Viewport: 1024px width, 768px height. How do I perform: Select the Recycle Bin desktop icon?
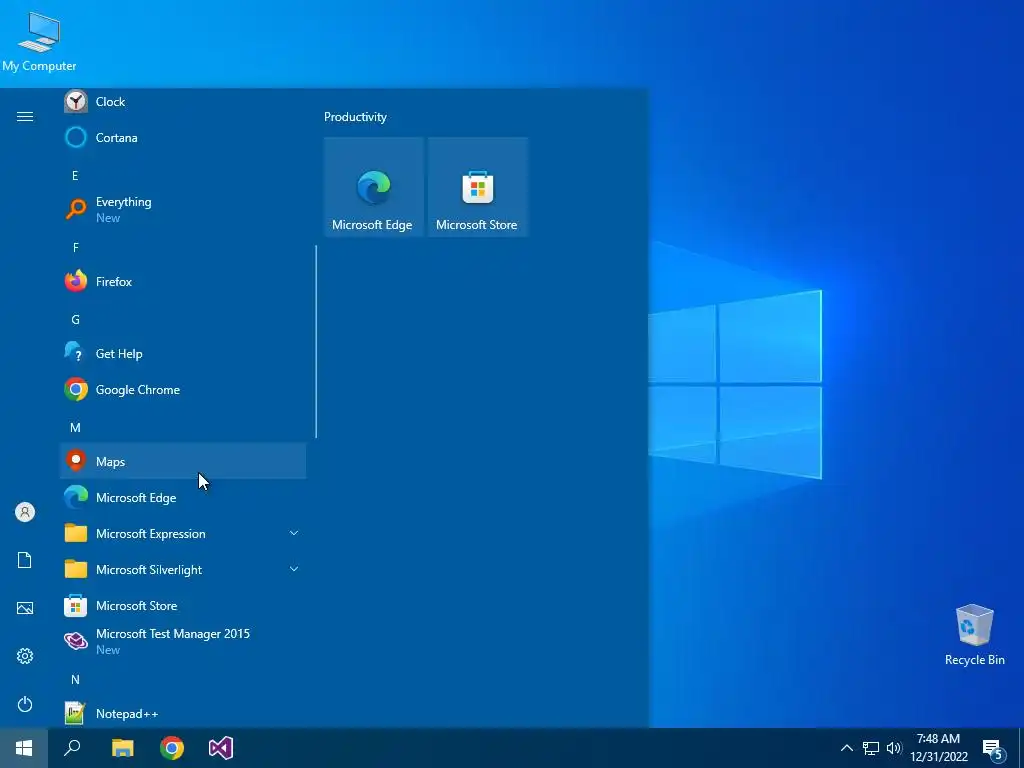tap(974, 635)
